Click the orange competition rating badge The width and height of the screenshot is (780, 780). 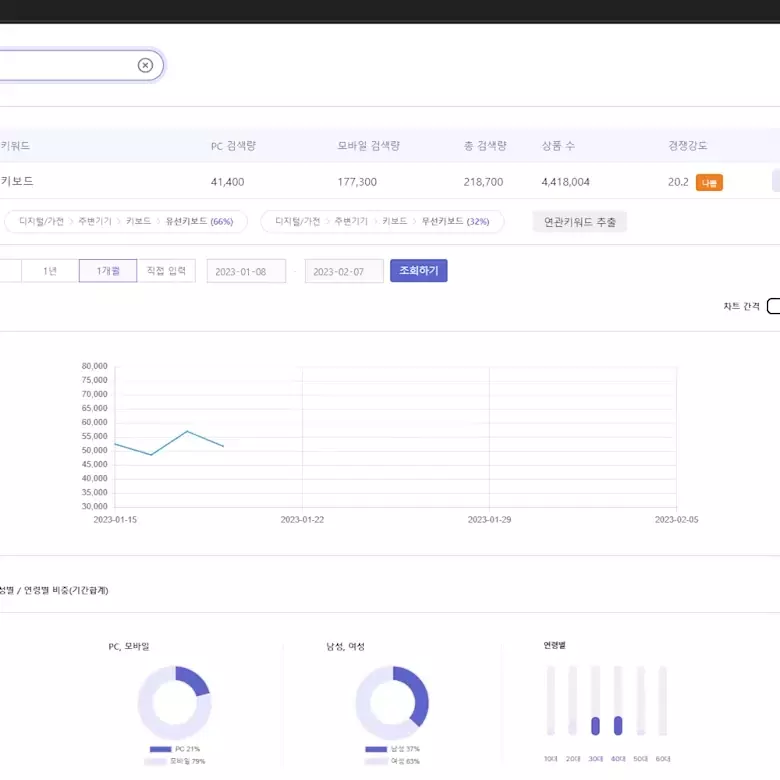(x=709, y=183)
